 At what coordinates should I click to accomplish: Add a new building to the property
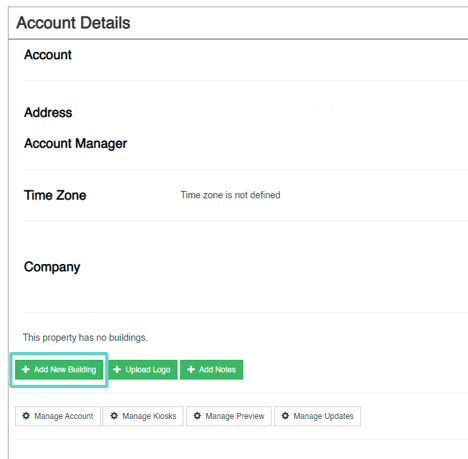[x=59, y=370]
